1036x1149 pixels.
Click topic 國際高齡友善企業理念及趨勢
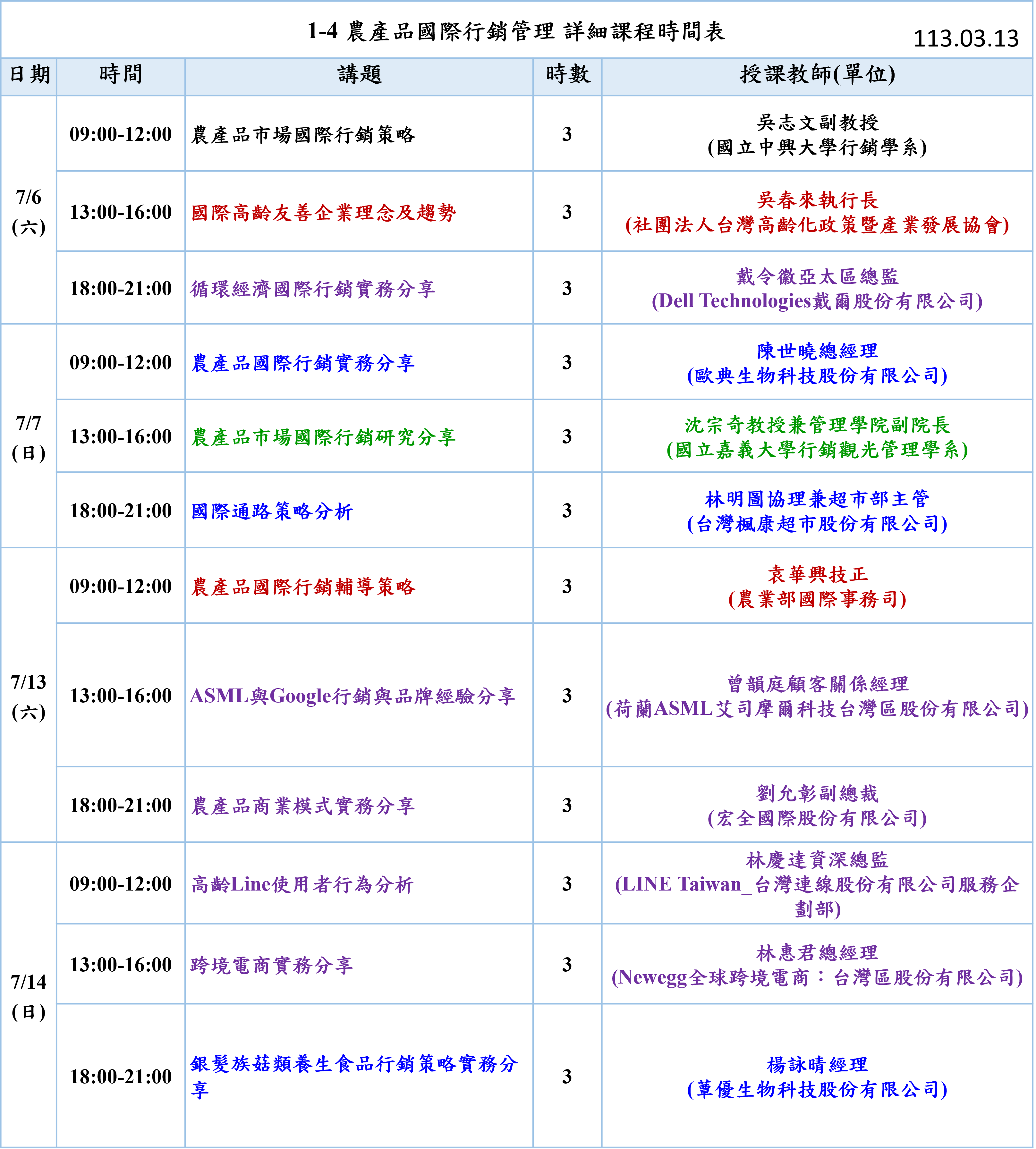[324, 213]
